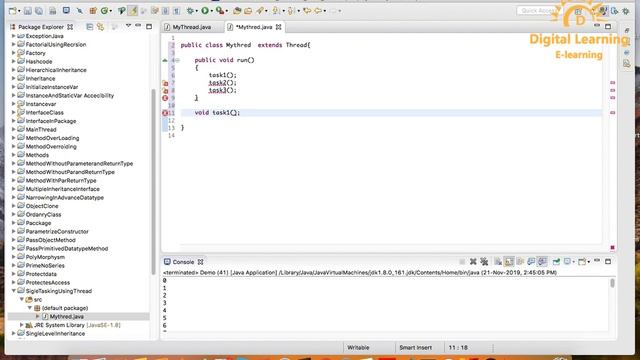Click the green Run button icon
This screenshot has width=640, height=360.
(205, 11)
